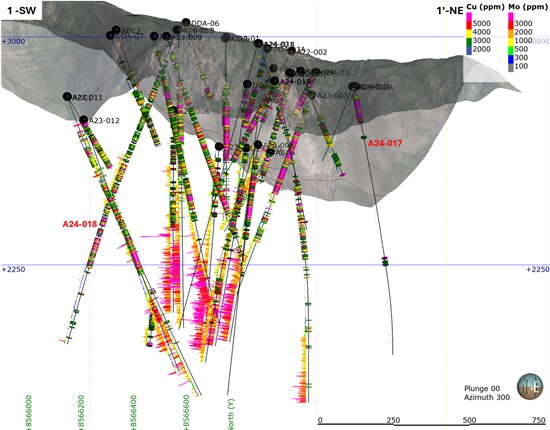Click the 750 mark on scale bar

[539, 420]
